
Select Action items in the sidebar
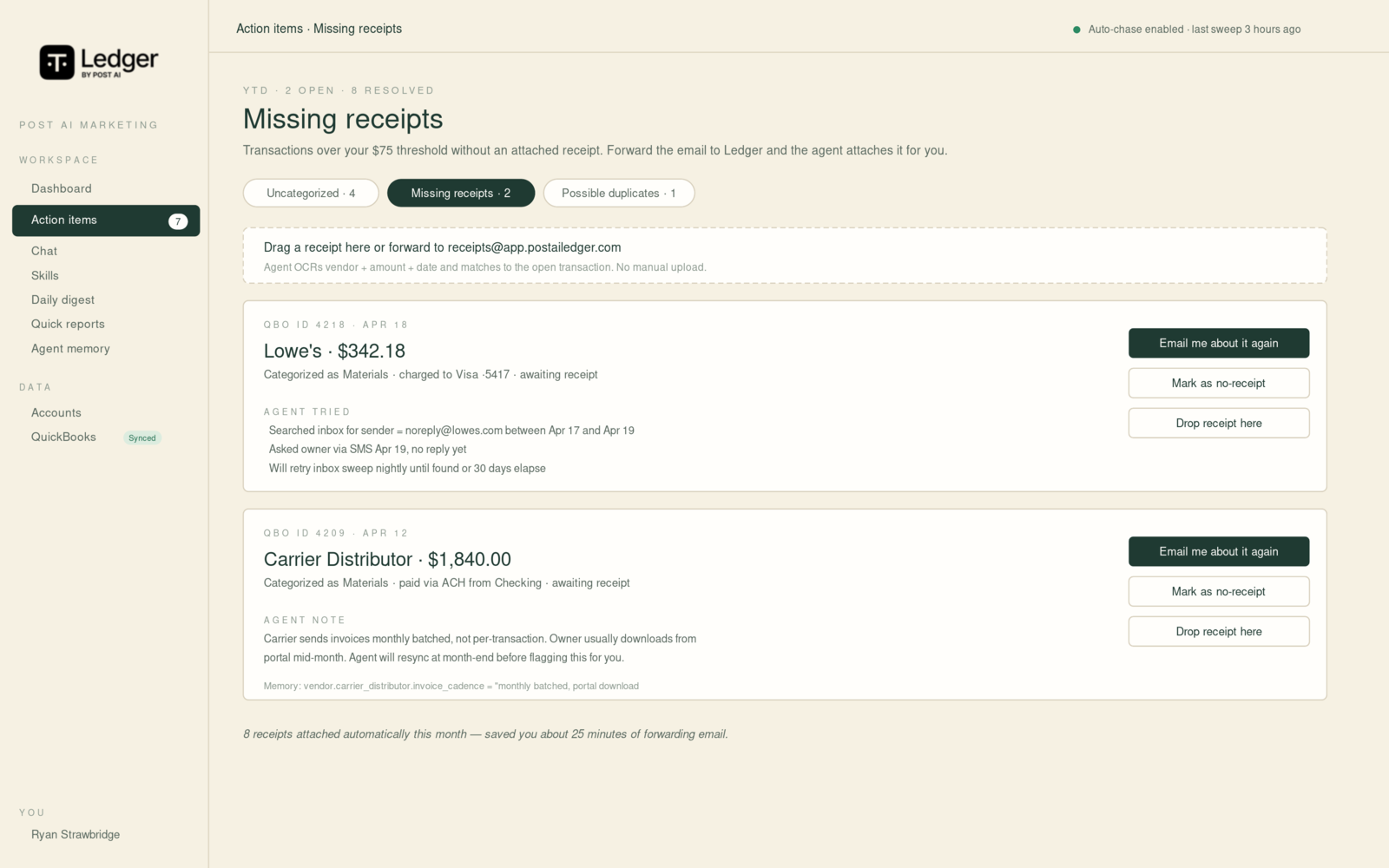pos(106,220)
